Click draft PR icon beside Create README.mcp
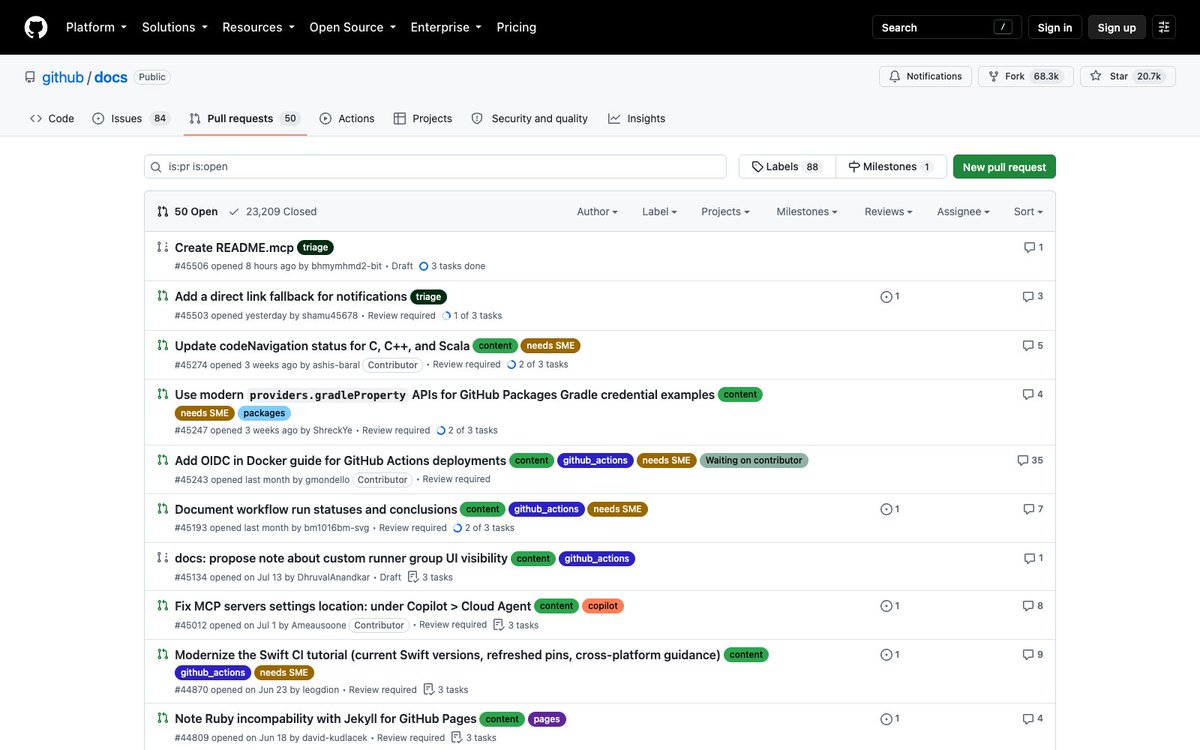Image resolution: width=1200 pixels, height=750 pixels. (163, 247)
